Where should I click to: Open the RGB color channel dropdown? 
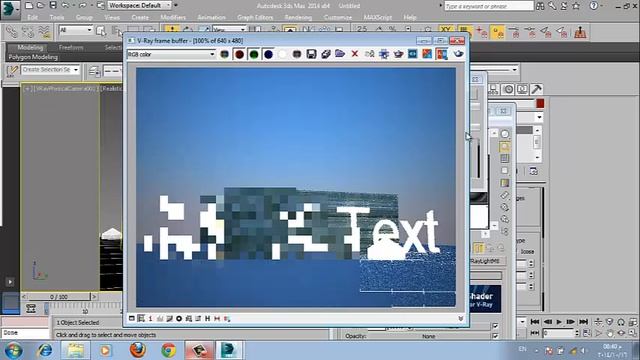click(171, 54)
